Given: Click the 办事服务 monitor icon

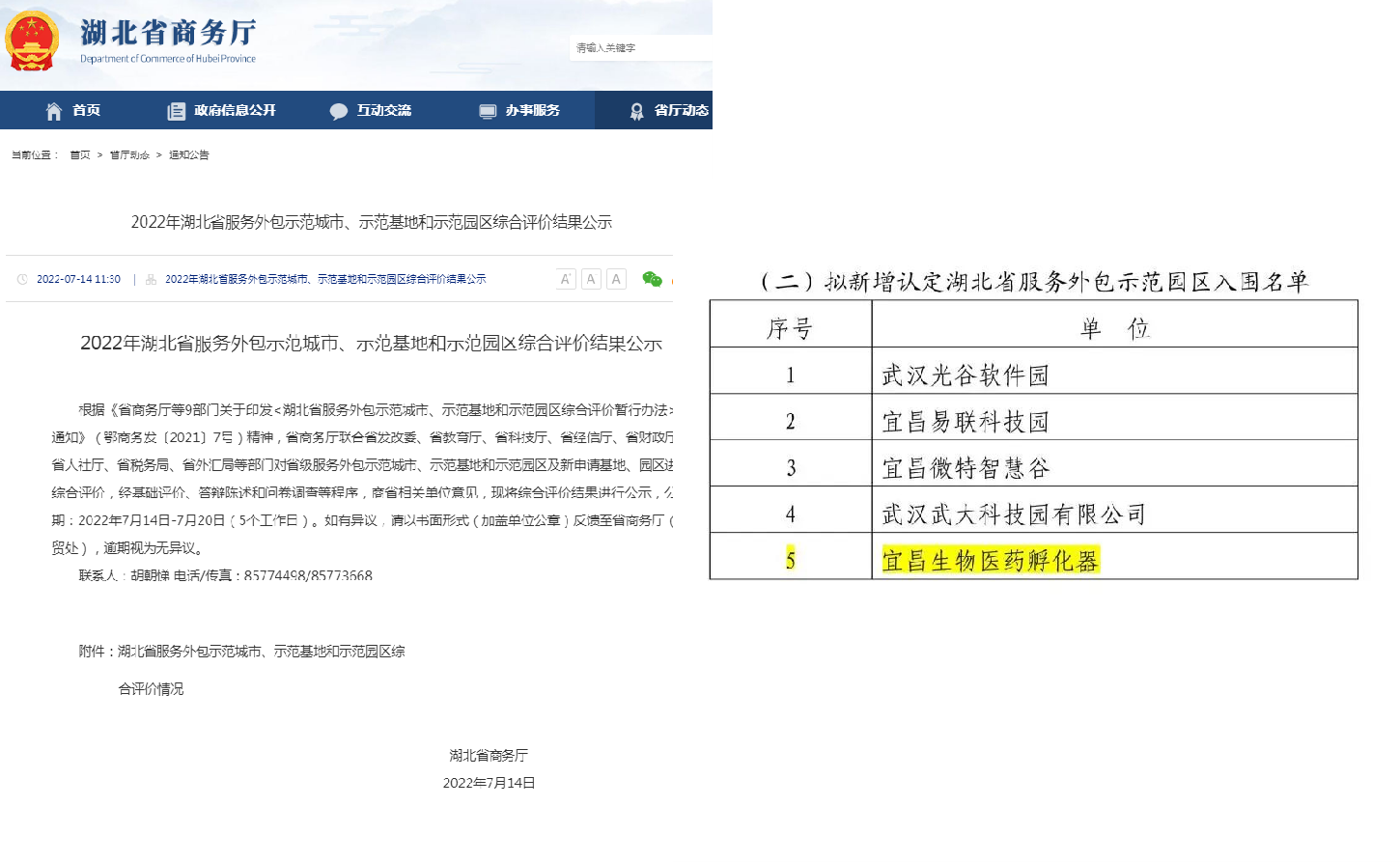Looking at the screenshot, I should [488, 111].
